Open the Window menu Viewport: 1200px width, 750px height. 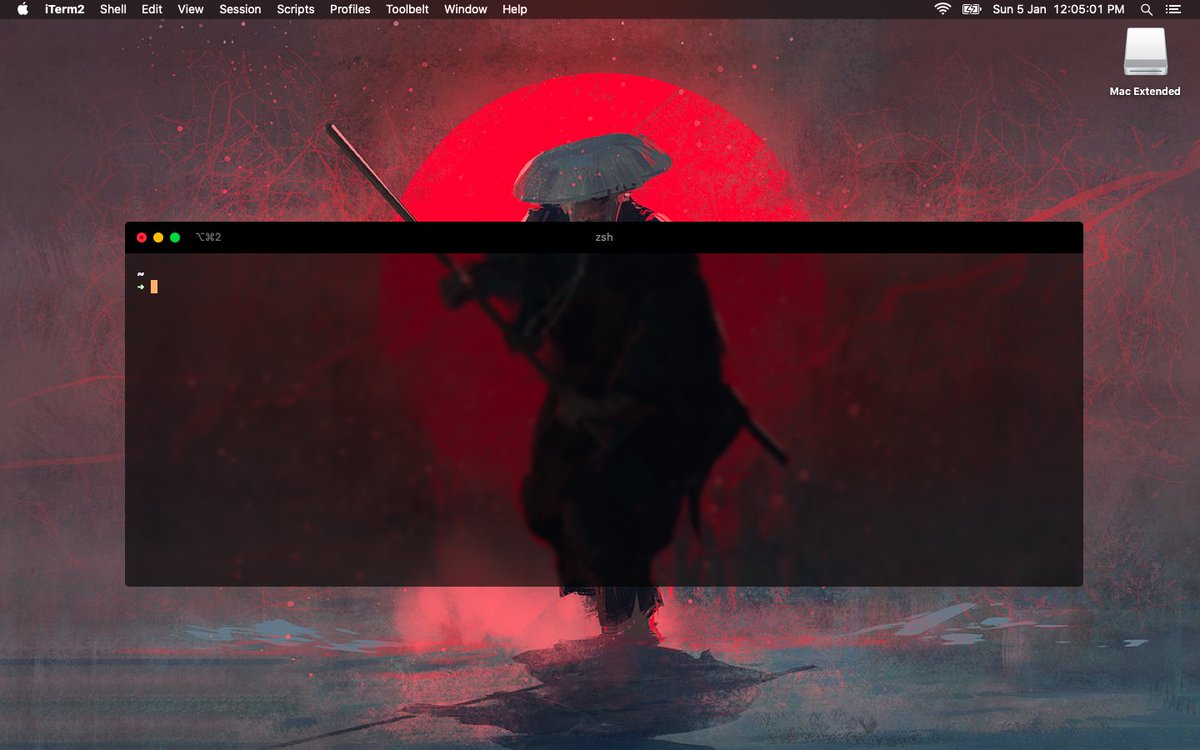coord(466,9)
